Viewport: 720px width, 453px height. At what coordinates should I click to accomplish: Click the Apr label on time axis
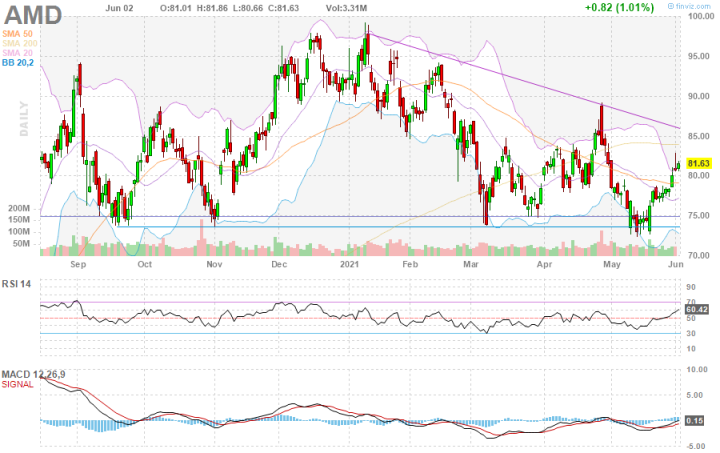(x=544, y=264)
